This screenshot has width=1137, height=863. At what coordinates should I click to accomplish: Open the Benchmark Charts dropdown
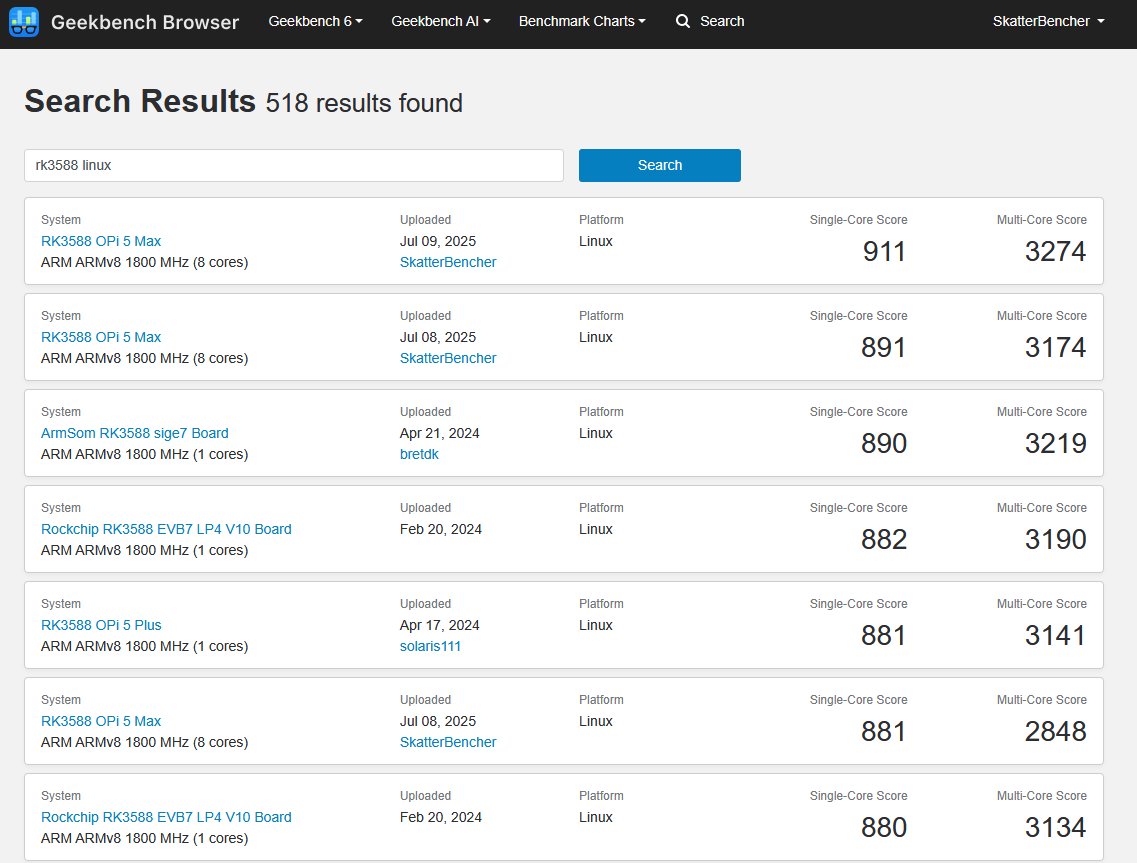point(582,21)
